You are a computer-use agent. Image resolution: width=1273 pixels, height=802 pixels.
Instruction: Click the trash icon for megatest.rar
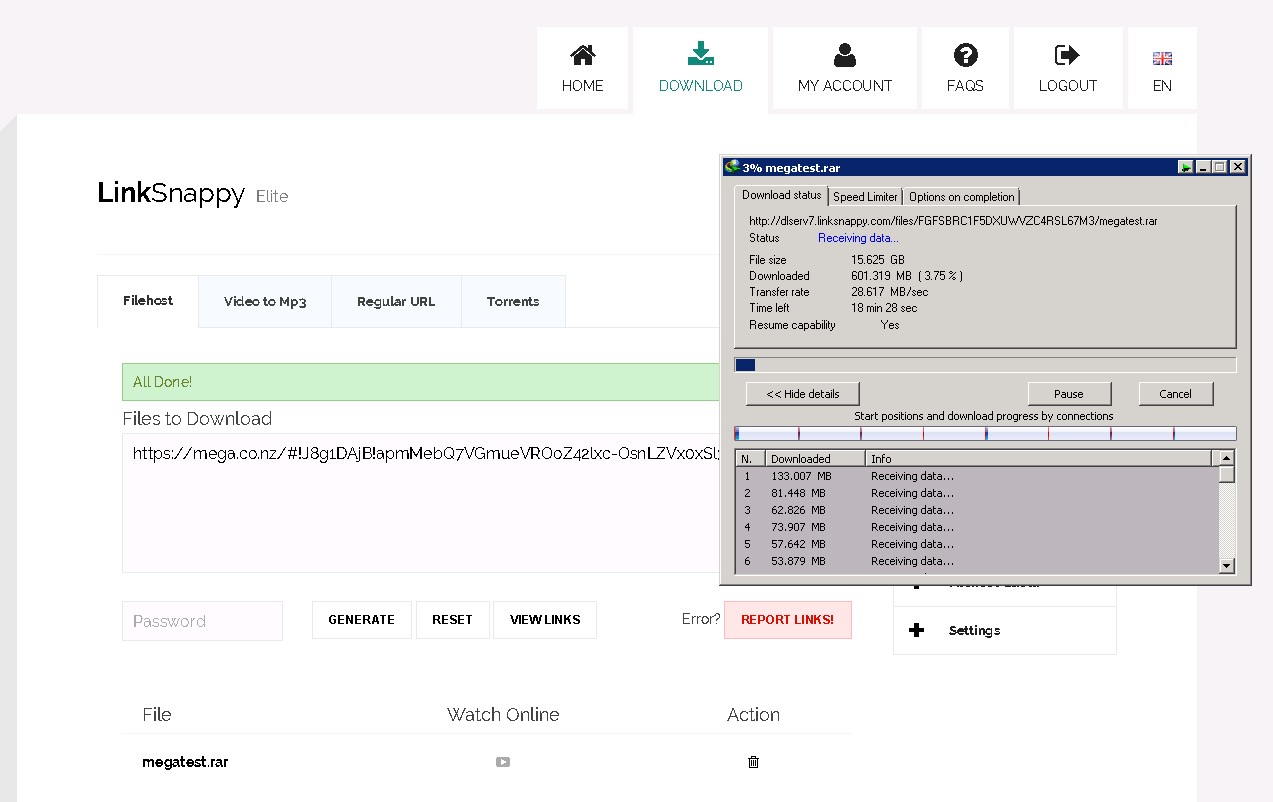pos(753,762)
